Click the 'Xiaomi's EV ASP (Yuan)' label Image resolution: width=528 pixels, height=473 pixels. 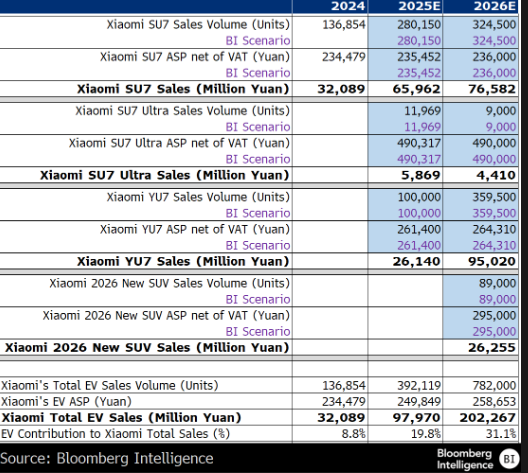point(66,402)
